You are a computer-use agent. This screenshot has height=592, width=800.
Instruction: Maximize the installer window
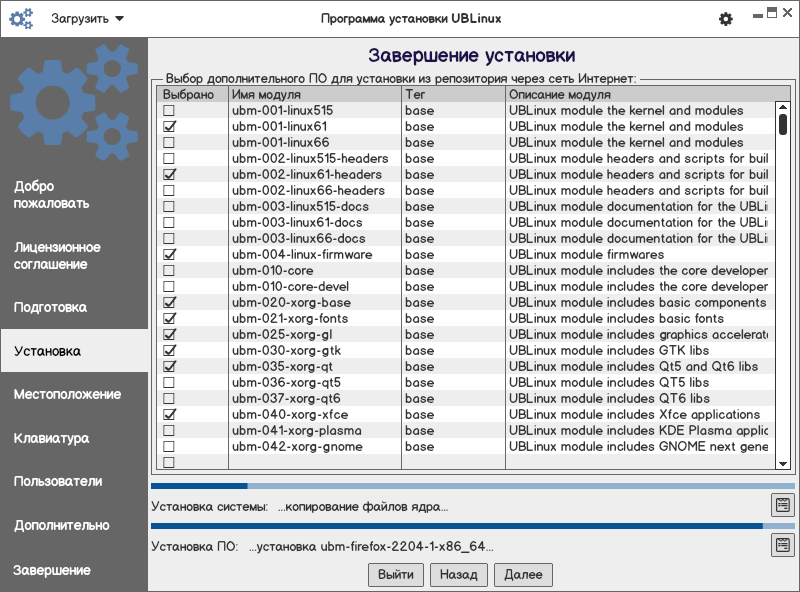coord(771,14)
